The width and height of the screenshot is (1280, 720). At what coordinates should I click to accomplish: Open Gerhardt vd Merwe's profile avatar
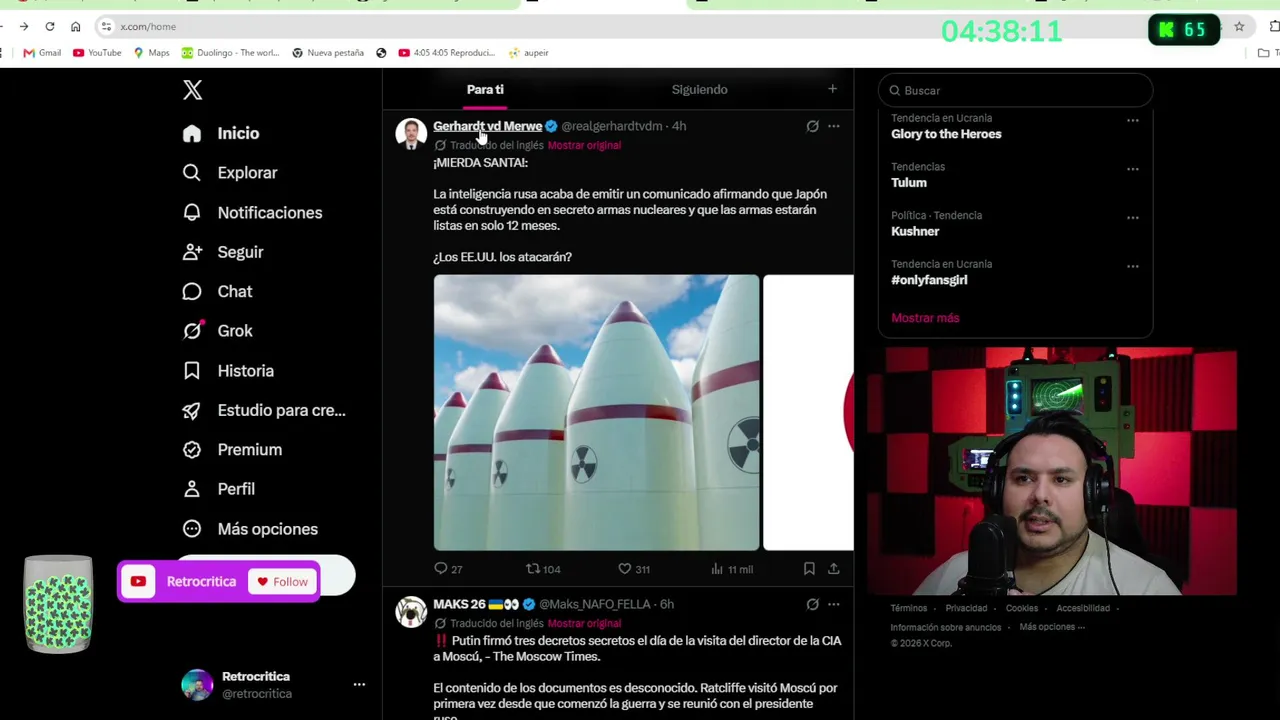click(411, 134)
